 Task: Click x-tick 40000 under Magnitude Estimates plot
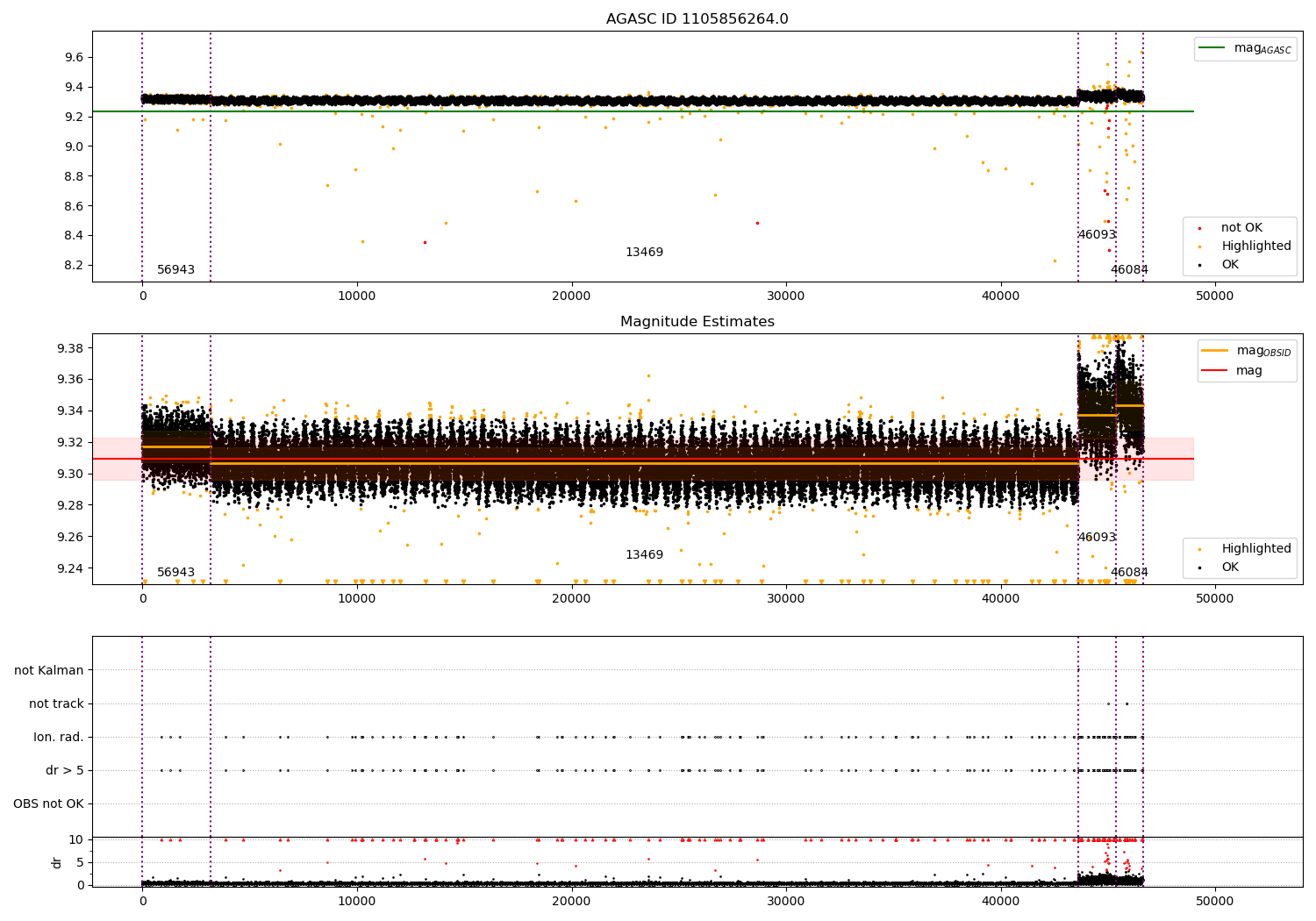coord(1000,599)
